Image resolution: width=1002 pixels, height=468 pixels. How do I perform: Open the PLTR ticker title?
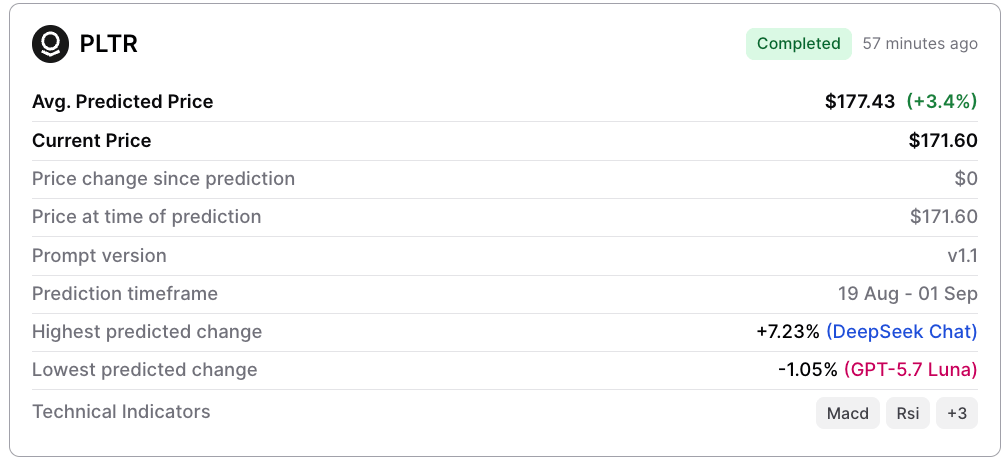[109, 44]
